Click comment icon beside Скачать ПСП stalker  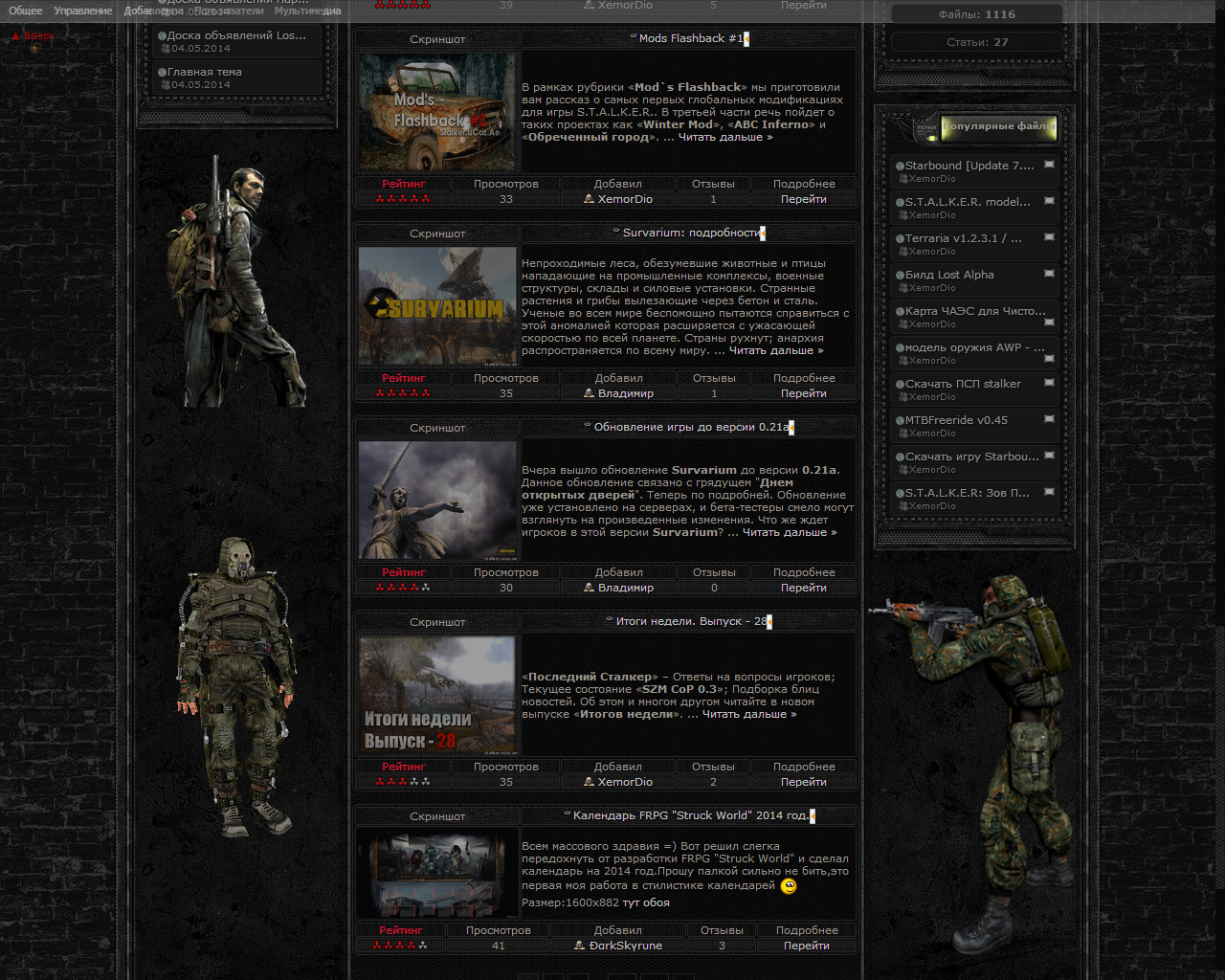click(x=1049, y=383)
